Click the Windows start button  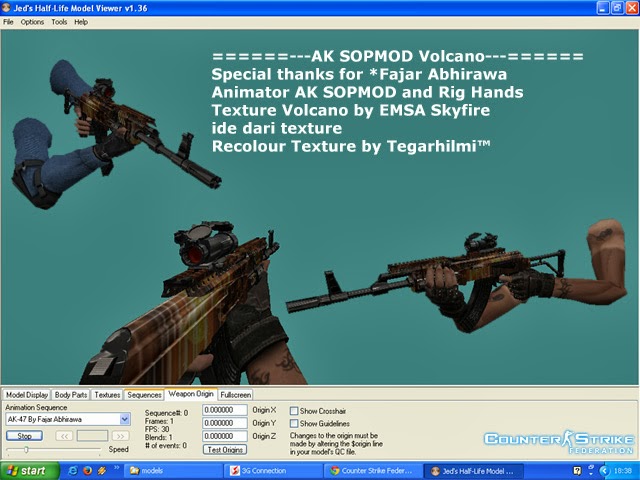[x=29, y=471]
